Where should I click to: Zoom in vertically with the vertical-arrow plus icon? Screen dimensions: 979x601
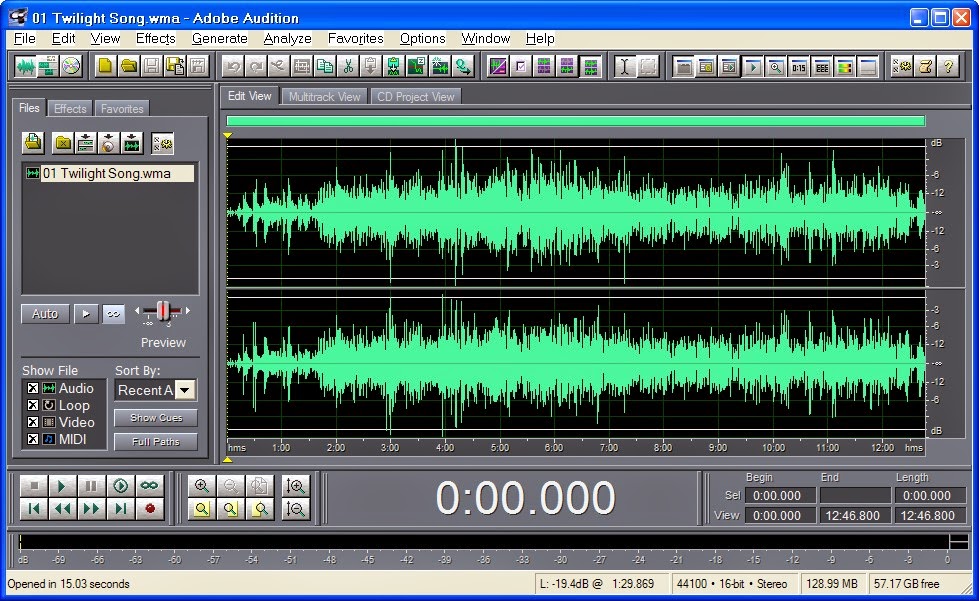(x=295, y=486)
